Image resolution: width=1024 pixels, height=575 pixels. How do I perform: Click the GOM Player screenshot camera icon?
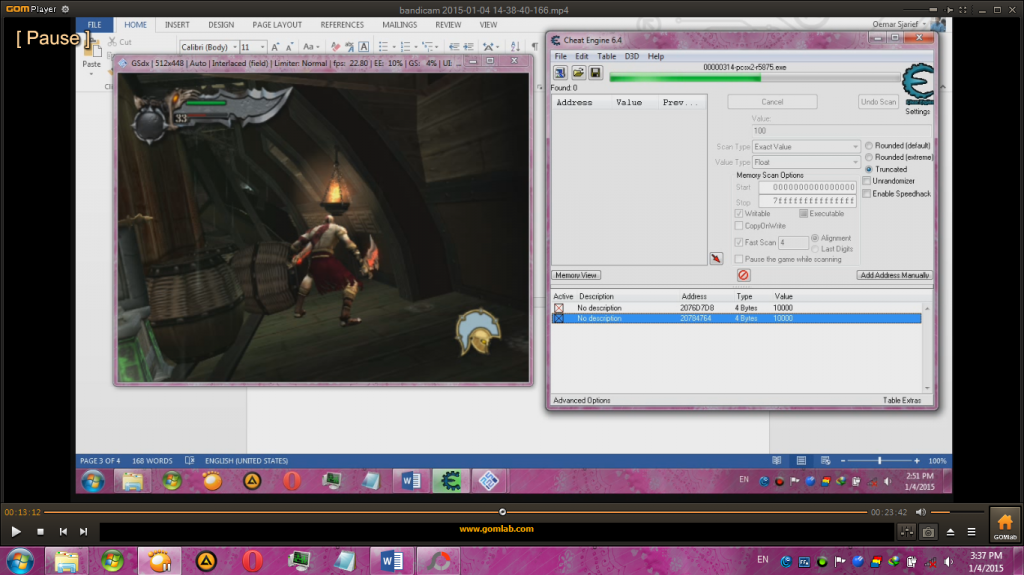coord(928,533)
